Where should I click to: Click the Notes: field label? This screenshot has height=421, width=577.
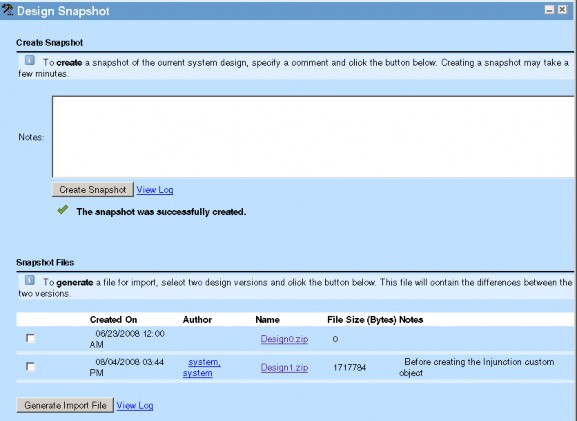point(31,137)
